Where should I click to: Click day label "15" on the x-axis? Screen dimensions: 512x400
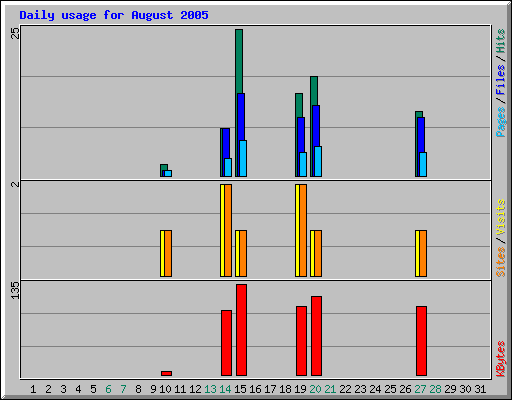240,389
